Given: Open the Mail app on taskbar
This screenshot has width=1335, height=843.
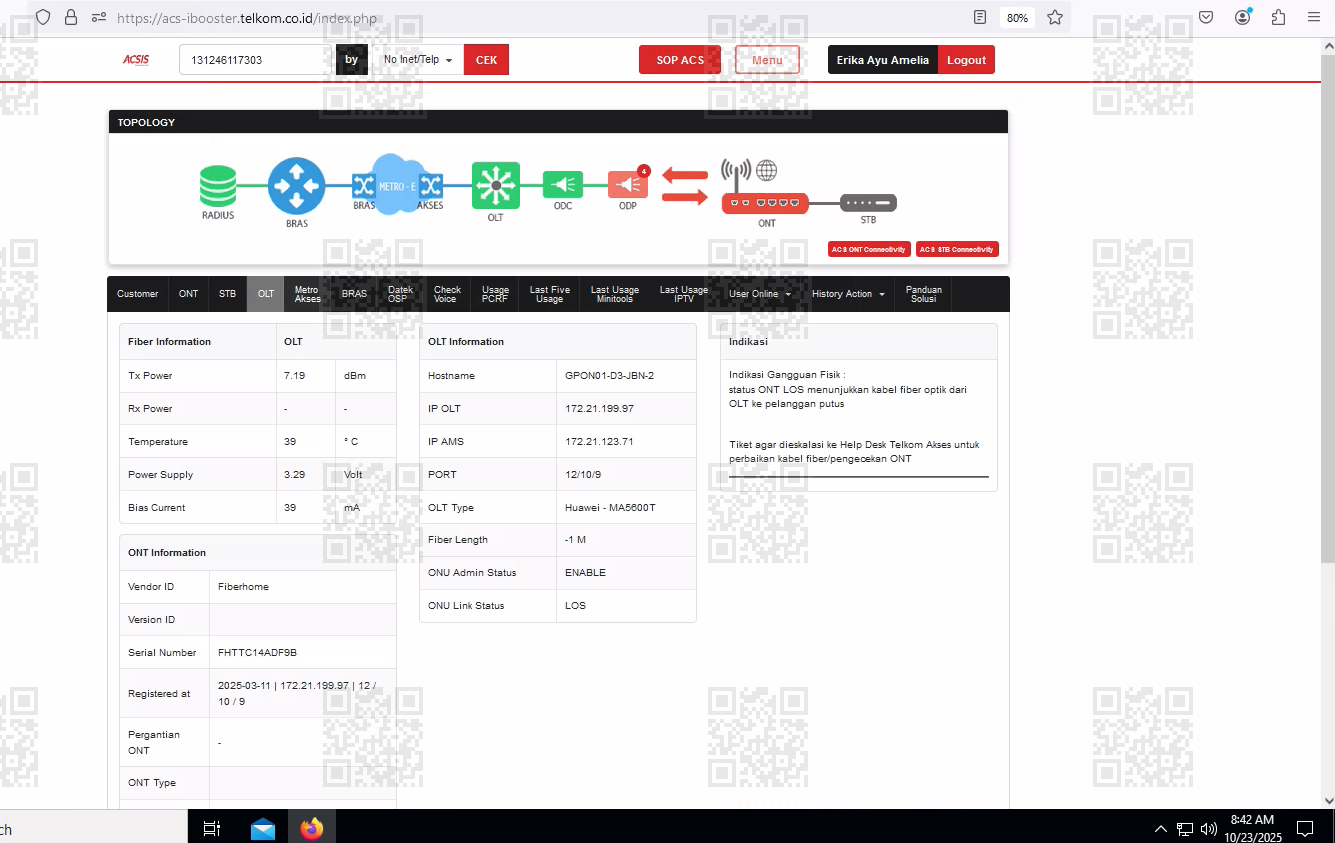Looking at the screenshot, I should (x=263, y=828).
